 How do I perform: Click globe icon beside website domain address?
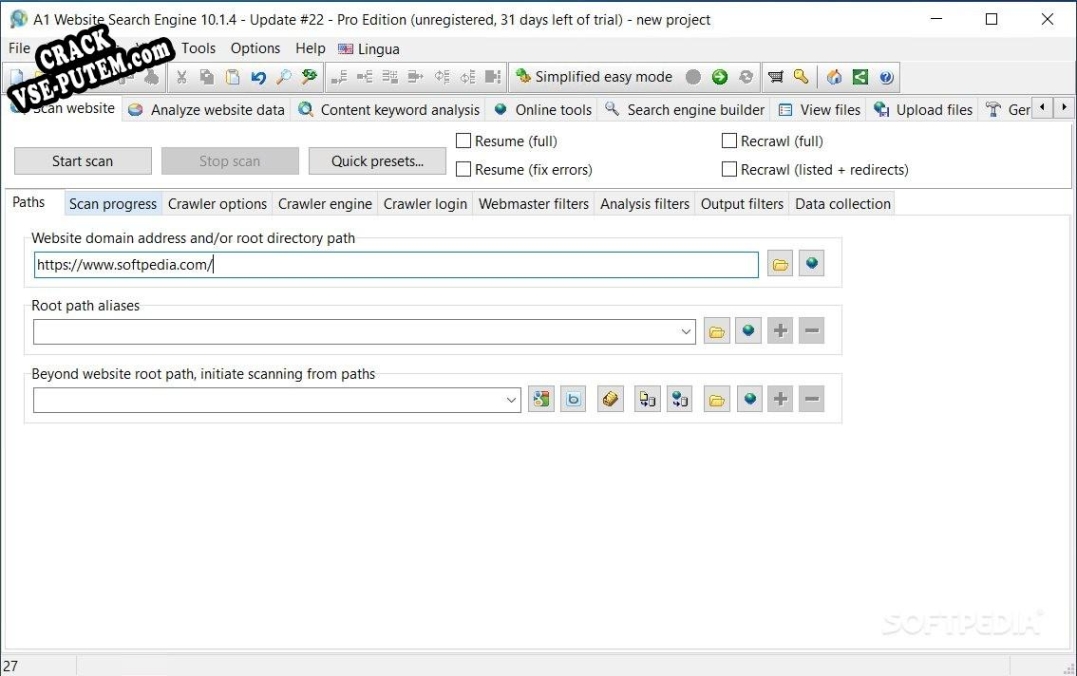[x=811, y=264]
